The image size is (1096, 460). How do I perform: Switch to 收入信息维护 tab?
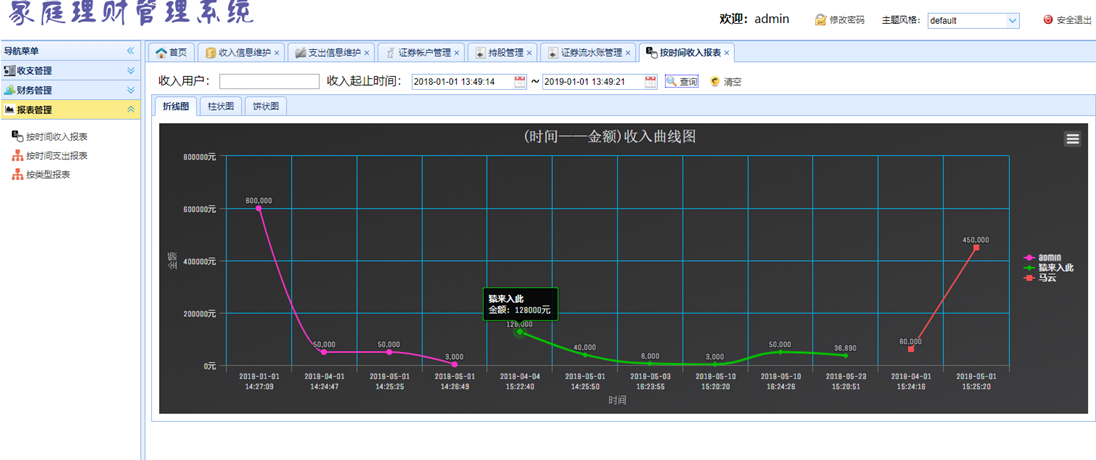click(239, 52)
